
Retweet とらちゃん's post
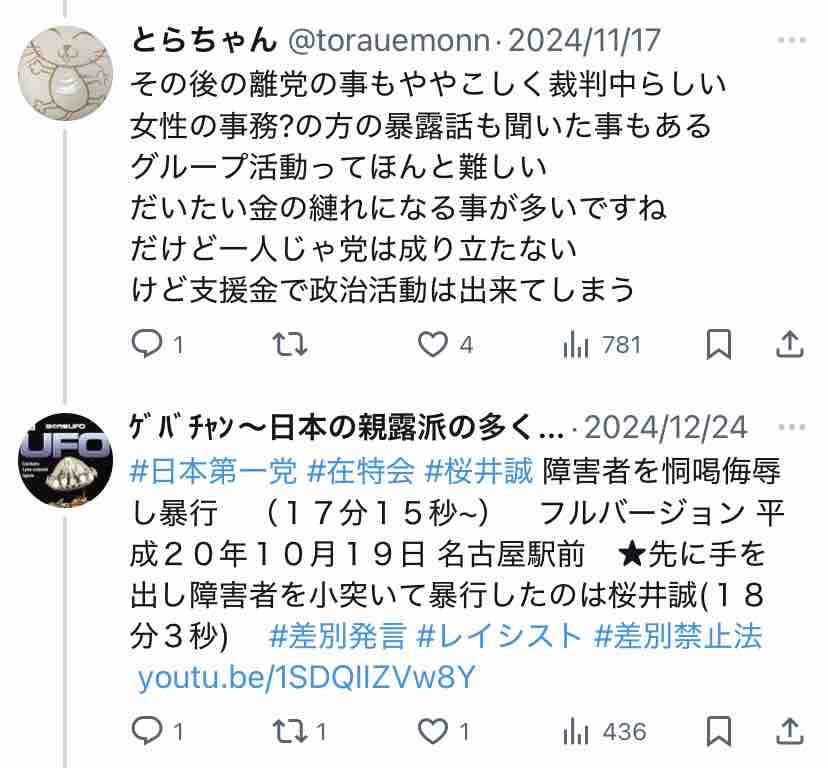point(290,344)
